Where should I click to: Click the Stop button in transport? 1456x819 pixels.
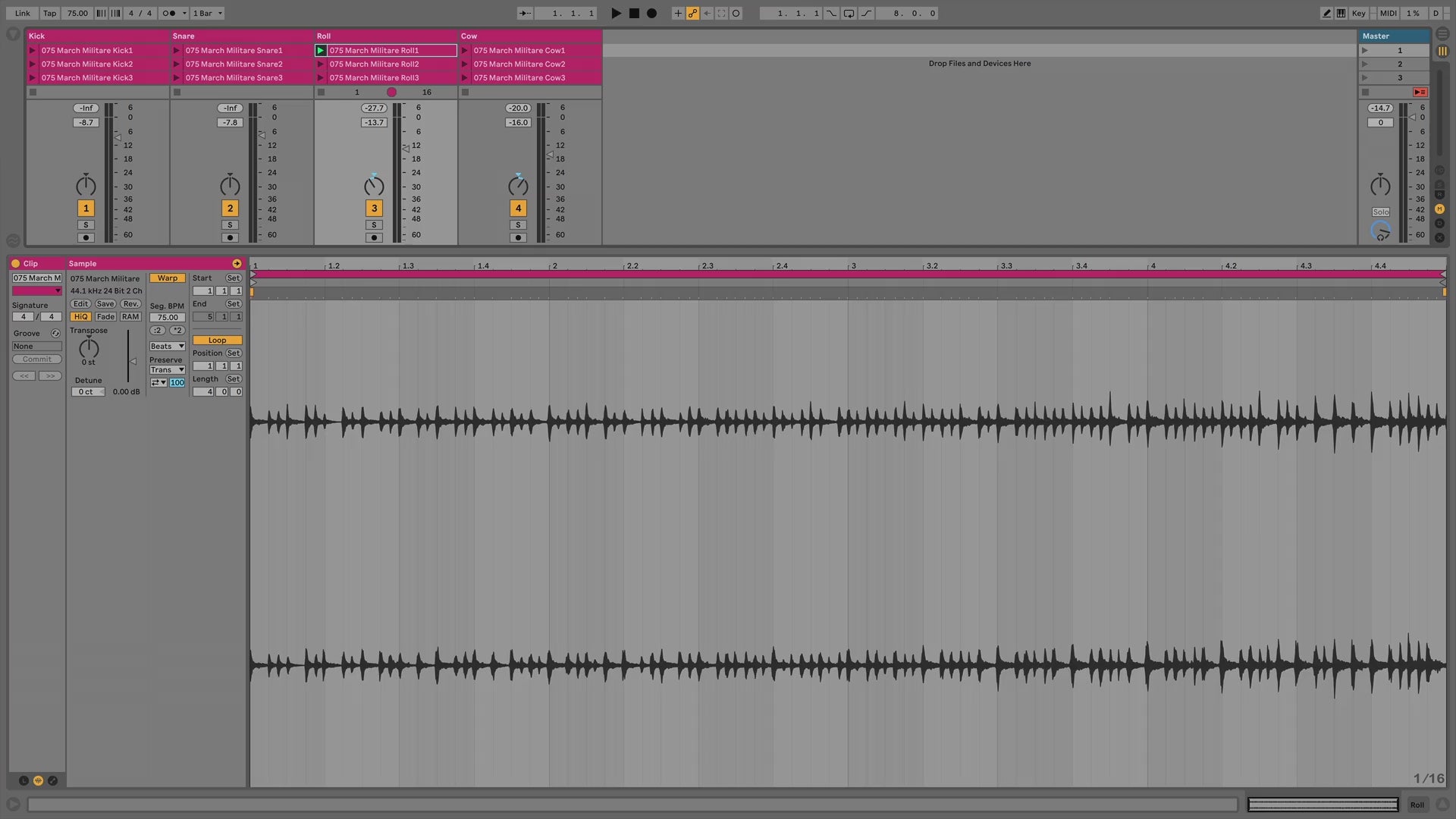pyautogui.click(x=634, y=13)
